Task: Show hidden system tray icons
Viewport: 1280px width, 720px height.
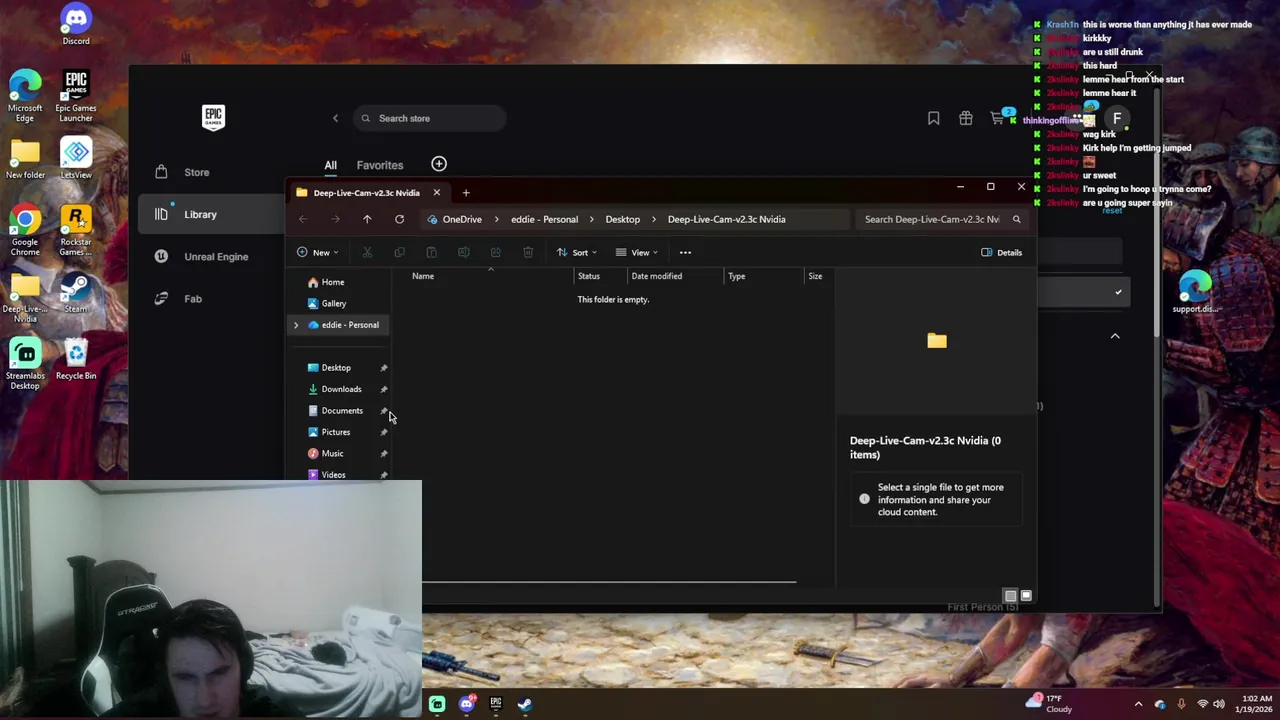Action: (x=1138, y=704)
